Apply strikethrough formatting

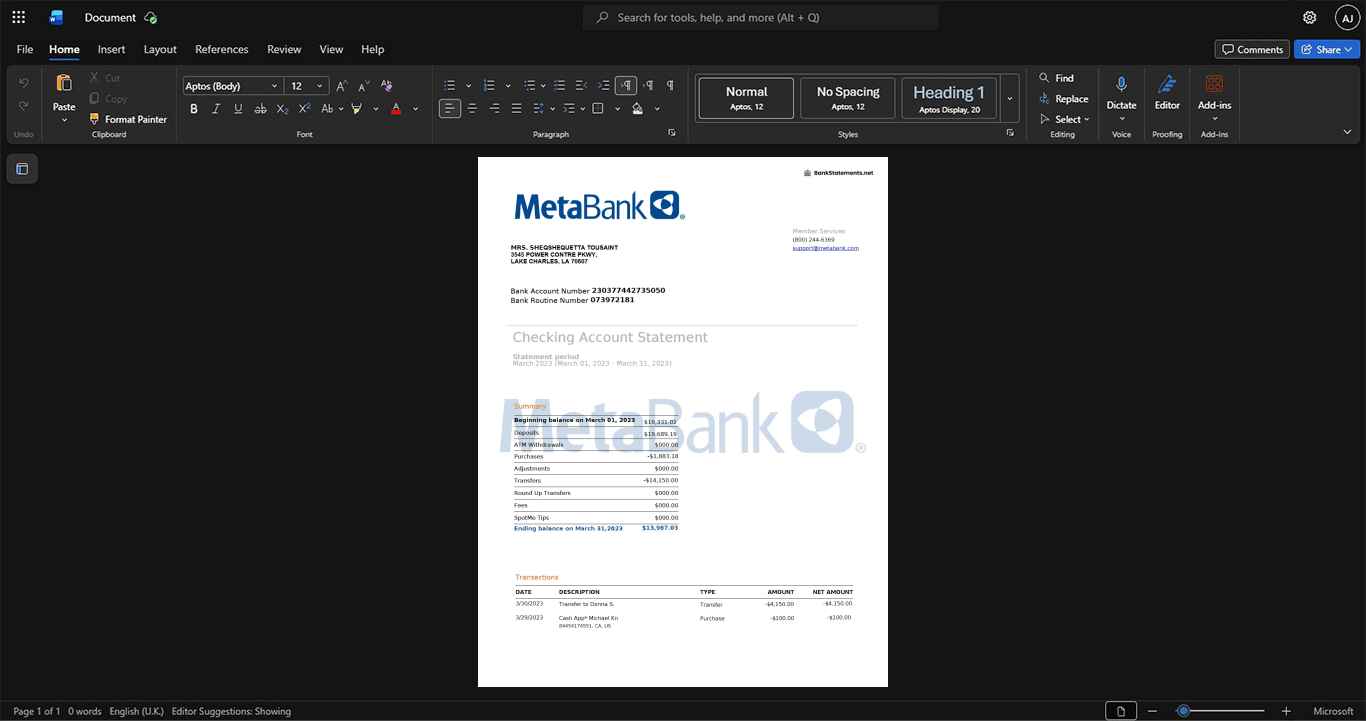[x=260, y=109]
